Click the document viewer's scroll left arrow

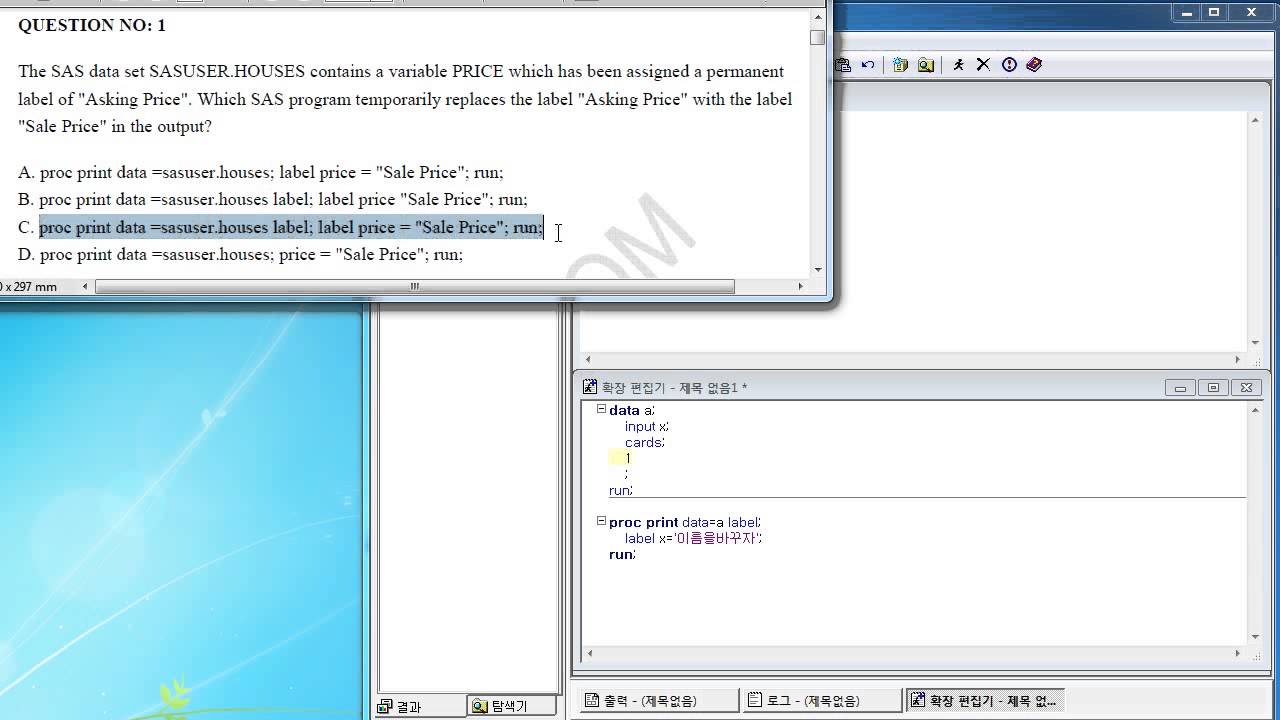click(85, 286)
